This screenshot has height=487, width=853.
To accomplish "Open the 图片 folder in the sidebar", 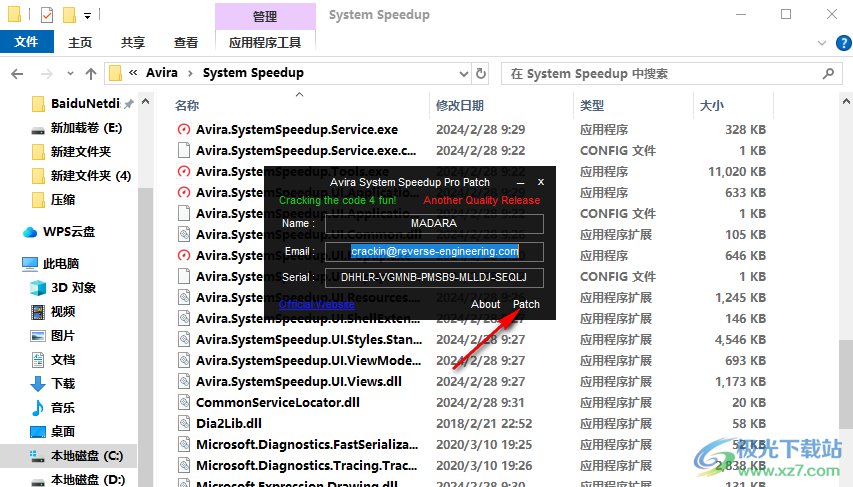I will 63,336.
